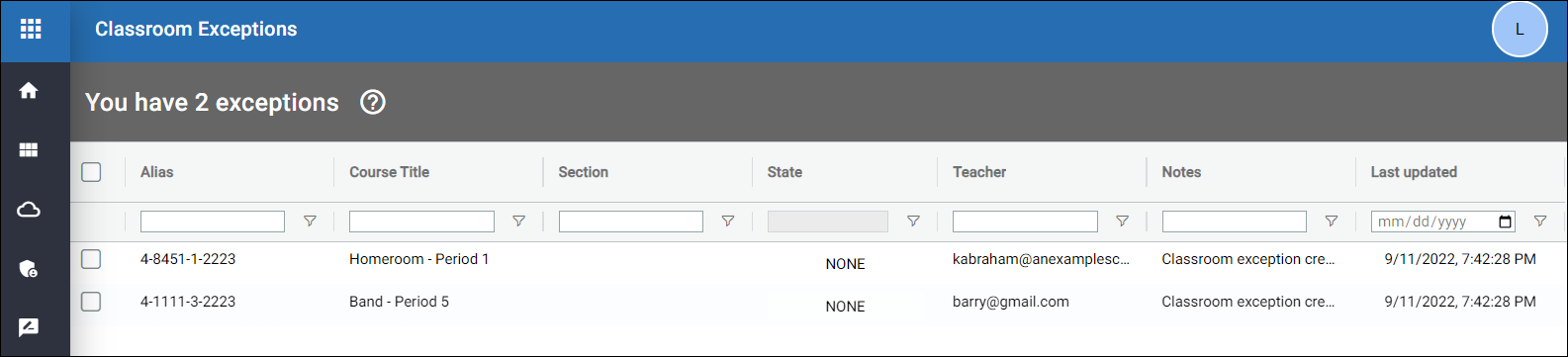Image resolution: width=1568 pixels, height=357 pixels.
Task: Open the user profile avatar L
Action: tap(1520, 30)
